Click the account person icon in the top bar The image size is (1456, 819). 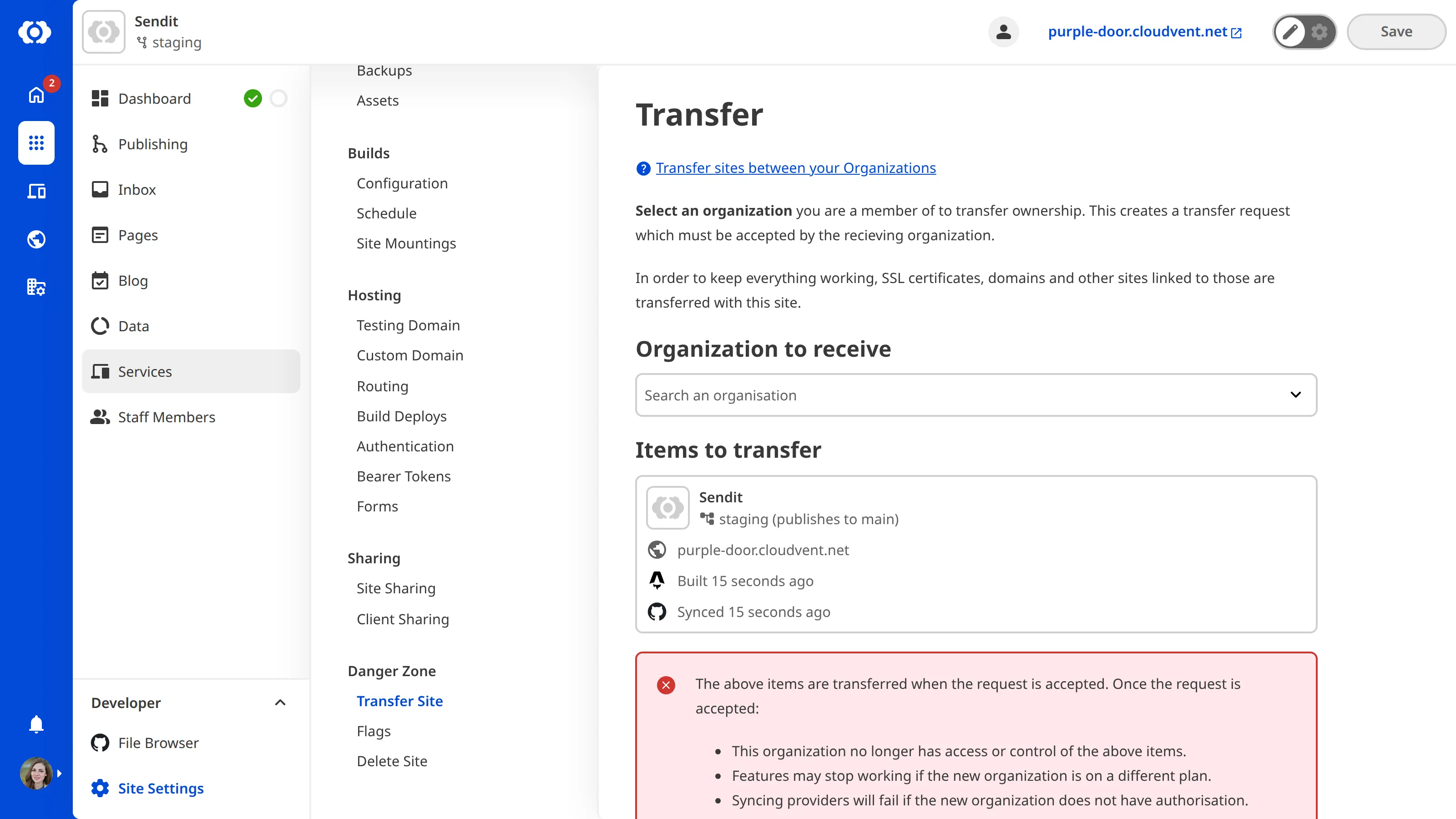1003,32
